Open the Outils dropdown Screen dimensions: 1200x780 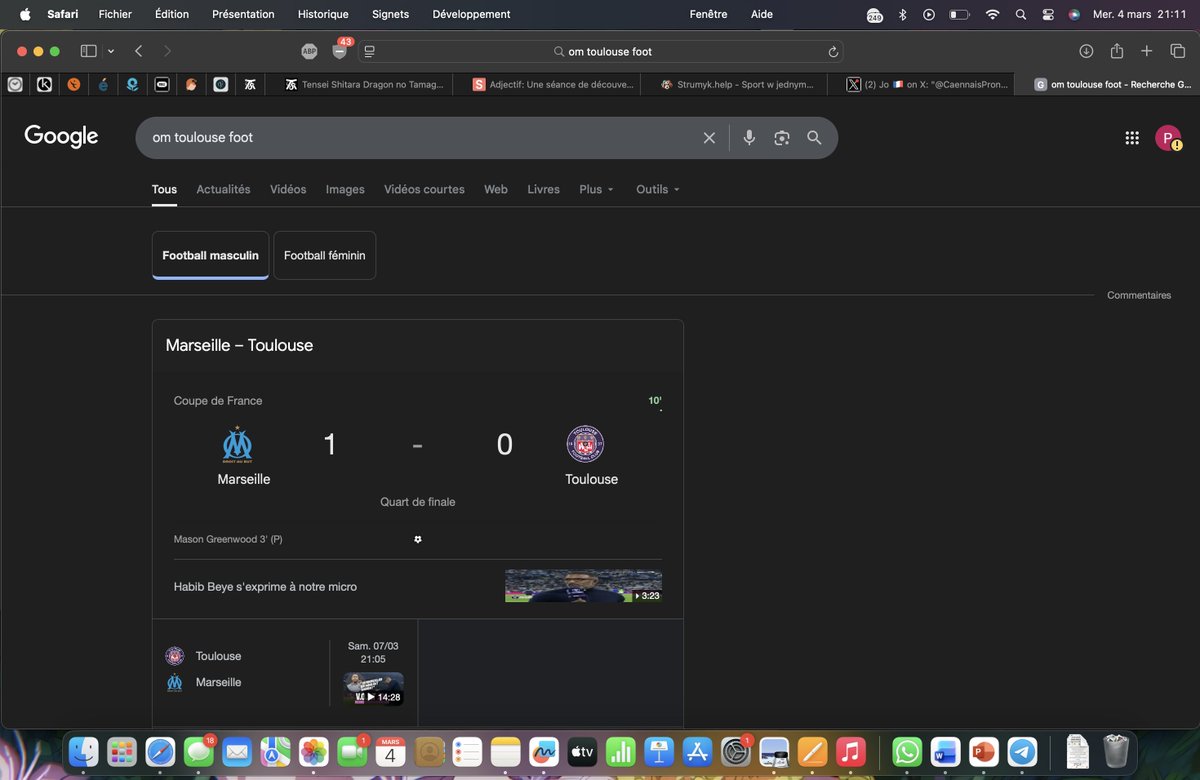click(658, 189)
